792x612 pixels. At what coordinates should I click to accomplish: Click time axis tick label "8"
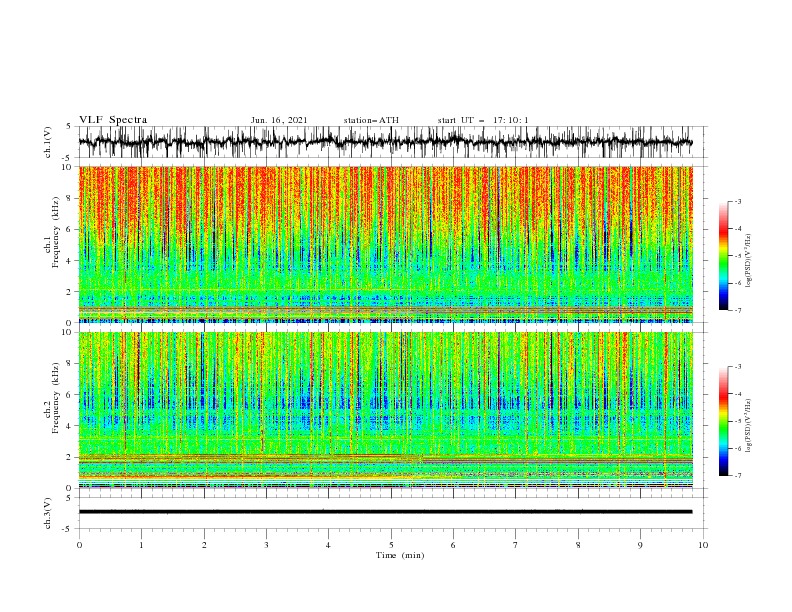tap(578, 545)
